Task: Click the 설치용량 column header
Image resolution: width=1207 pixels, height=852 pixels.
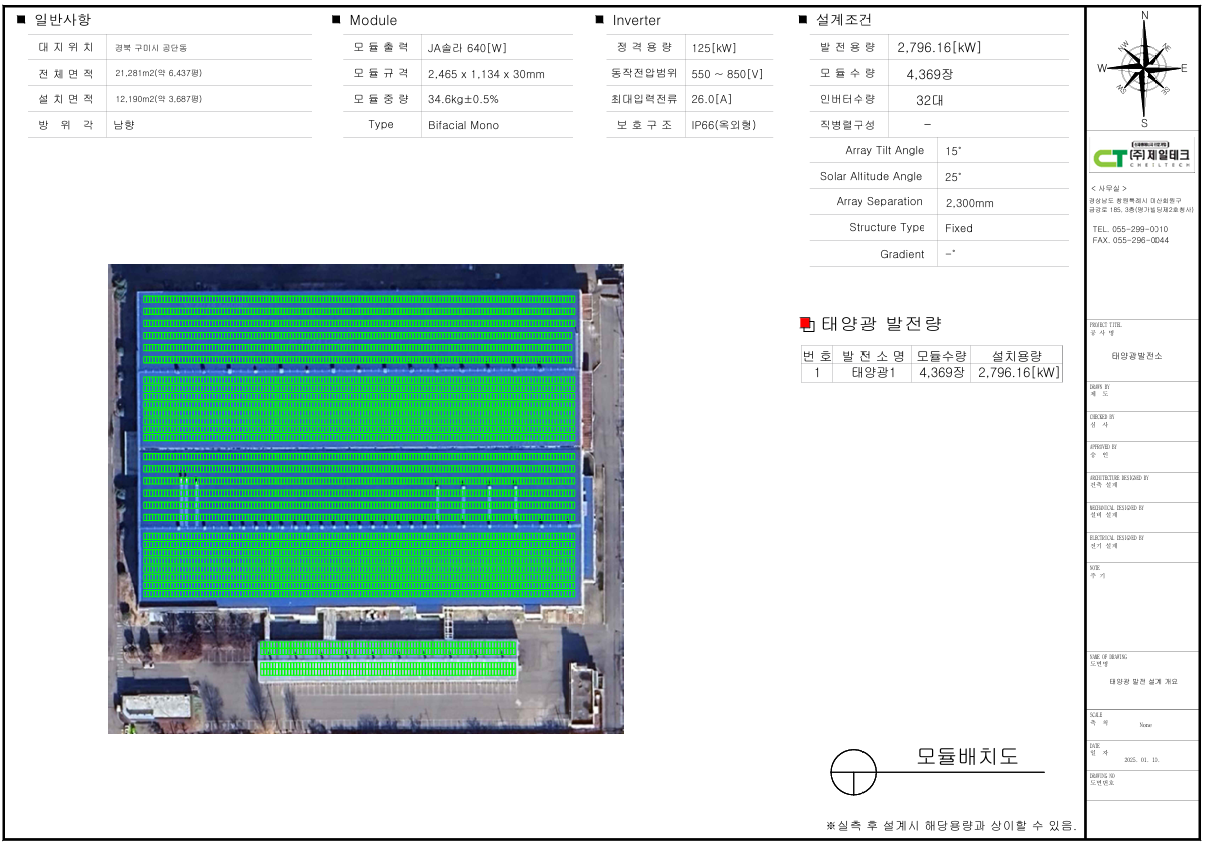Action: click(1016, 355)
